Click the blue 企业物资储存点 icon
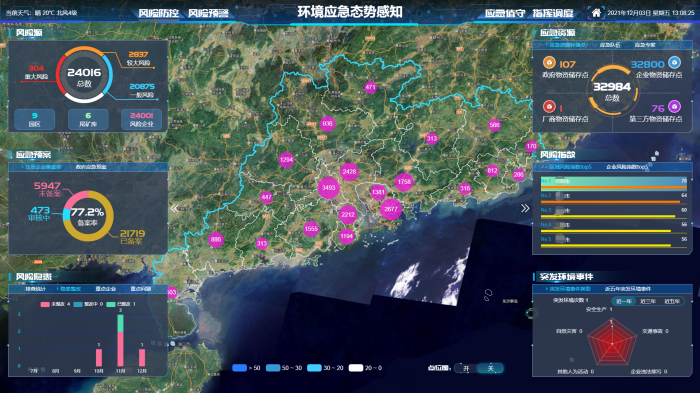The height and width of the screenshot is (393, 700). (674, 63)
